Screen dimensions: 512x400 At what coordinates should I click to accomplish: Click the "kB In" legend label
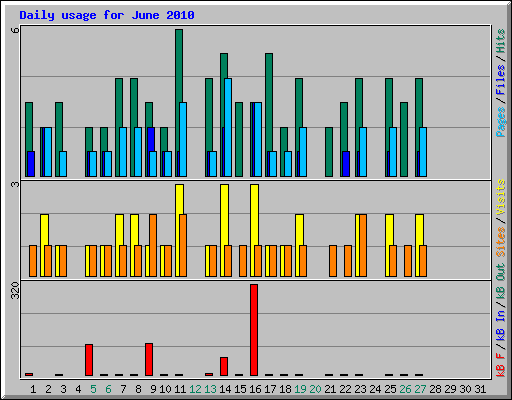[x=501, y=325]
